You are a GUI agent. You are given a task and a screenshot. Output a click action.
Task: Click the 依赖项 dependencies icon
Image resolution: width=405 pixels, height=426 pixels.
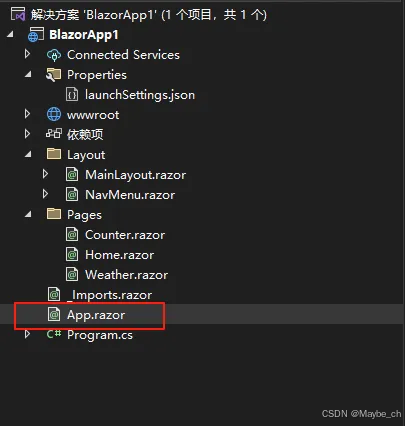(54, 134)
